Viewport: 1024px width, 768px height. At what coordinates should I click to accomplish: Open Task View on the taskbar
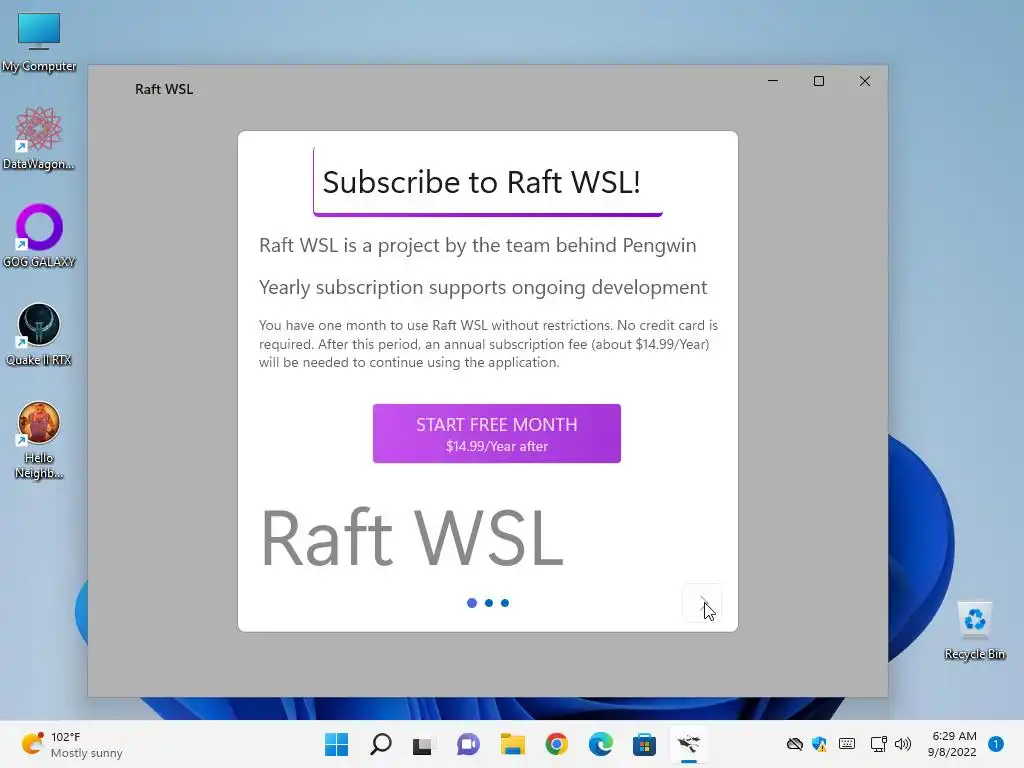tap(422, 744)
